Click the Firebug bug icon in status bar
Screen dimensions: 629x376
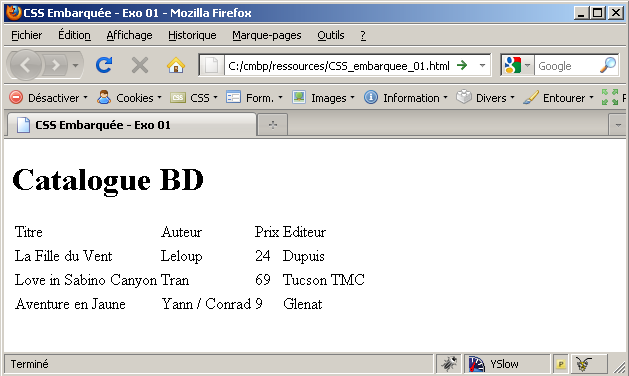click(x=449, y=364)
